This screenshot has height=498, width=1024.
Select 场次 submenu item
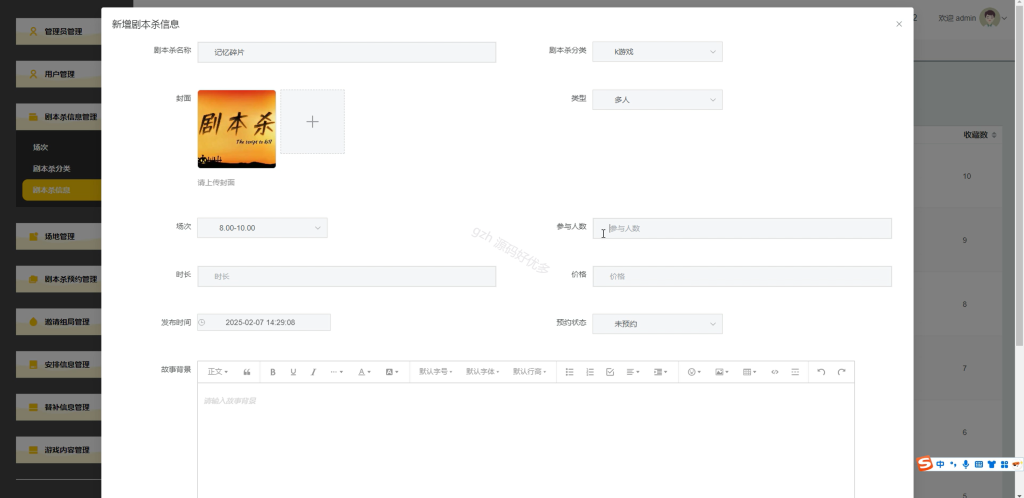[40, 148]
